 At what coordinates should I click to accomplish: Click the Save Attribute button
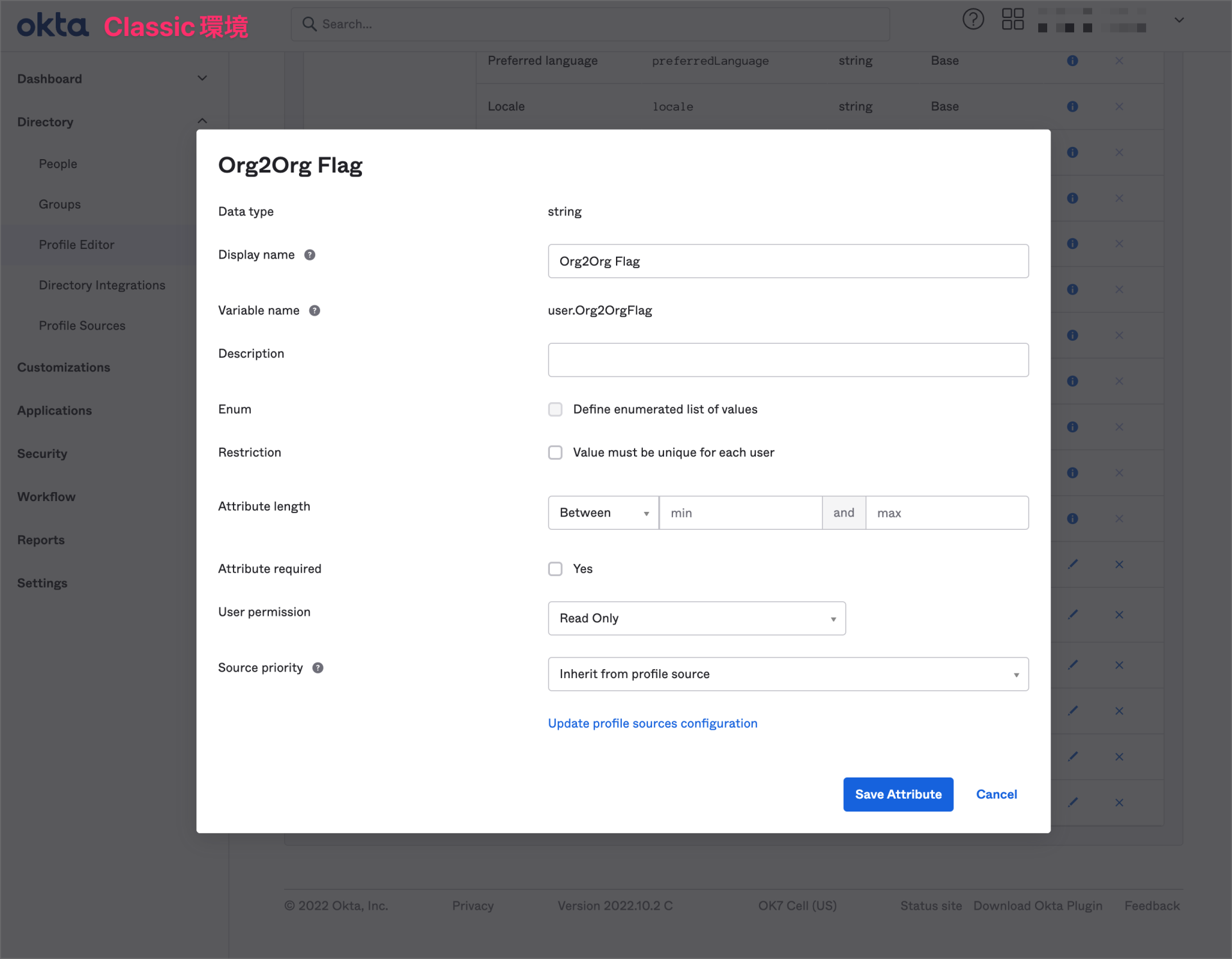point(898,794)
